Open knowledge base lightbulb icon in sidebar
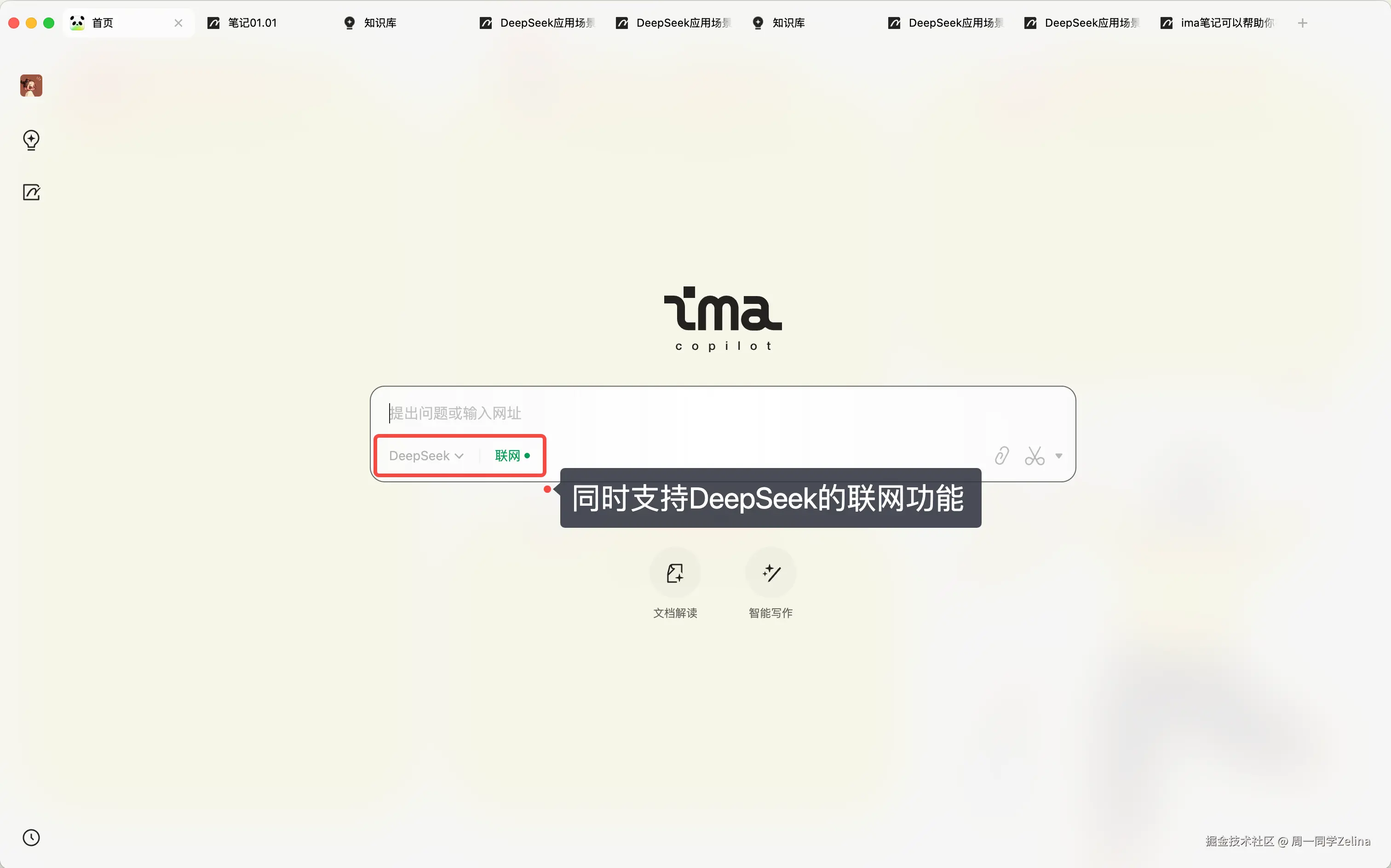The width and height of the screenshot is (1391, 868). click(31, 140)
